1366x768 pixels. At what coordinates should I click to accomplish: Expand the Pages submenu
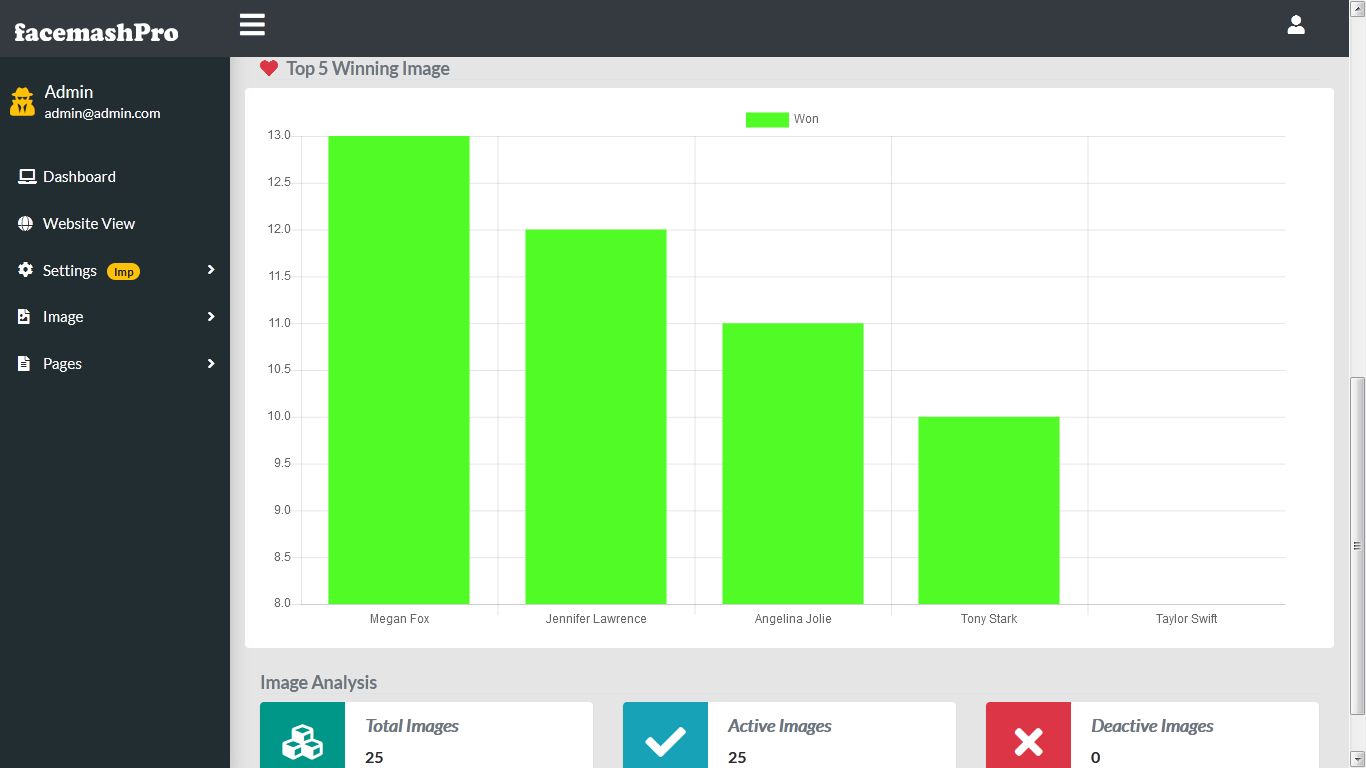(x=209, y=363)
